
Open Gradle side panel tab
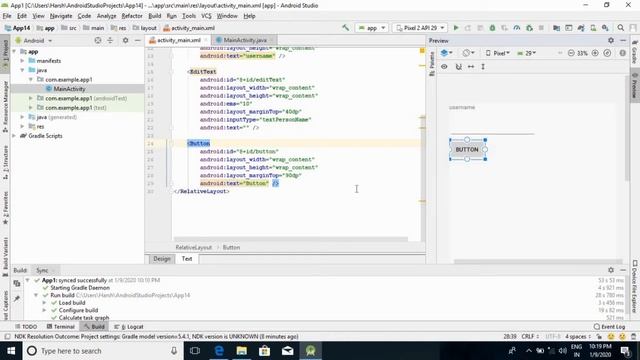[x=635, y=52]
